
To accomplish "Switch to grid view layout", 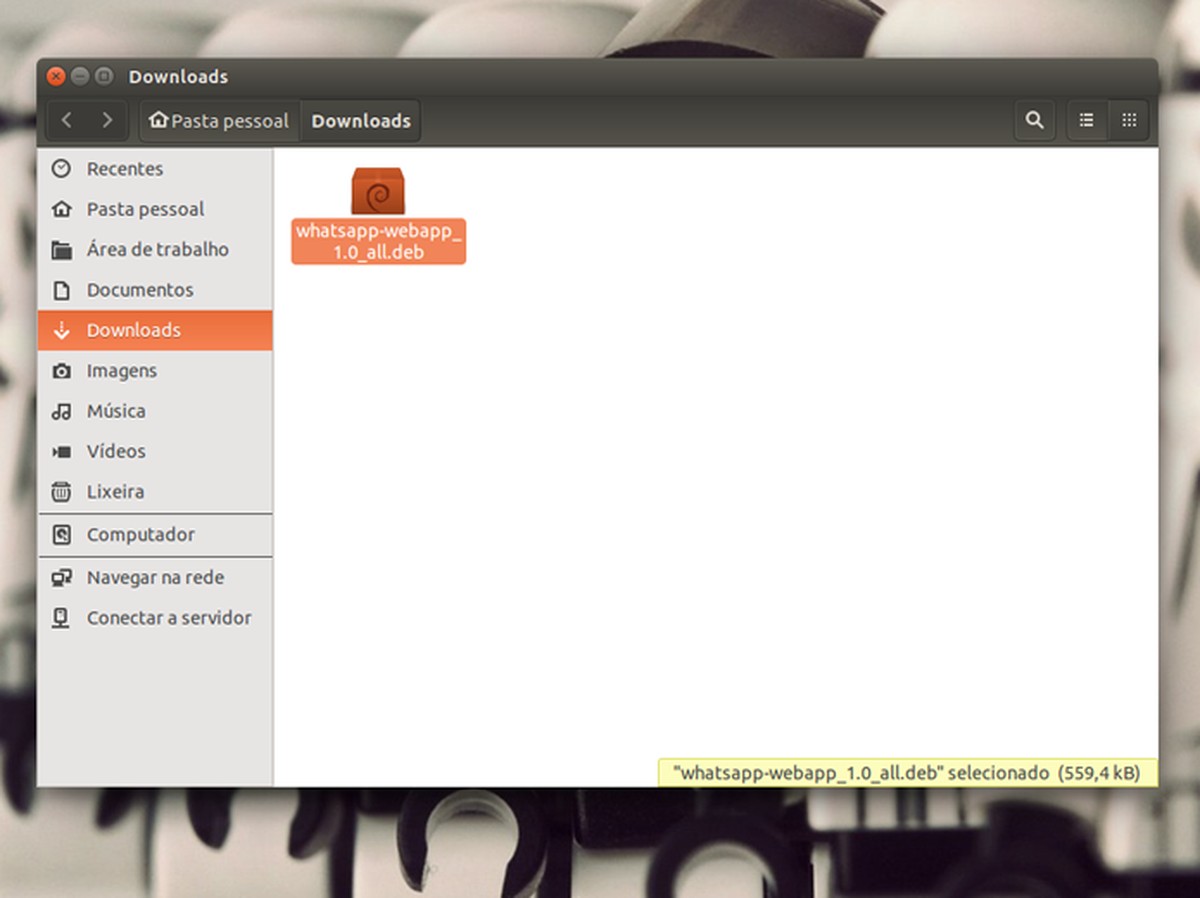I will 1129,120.
